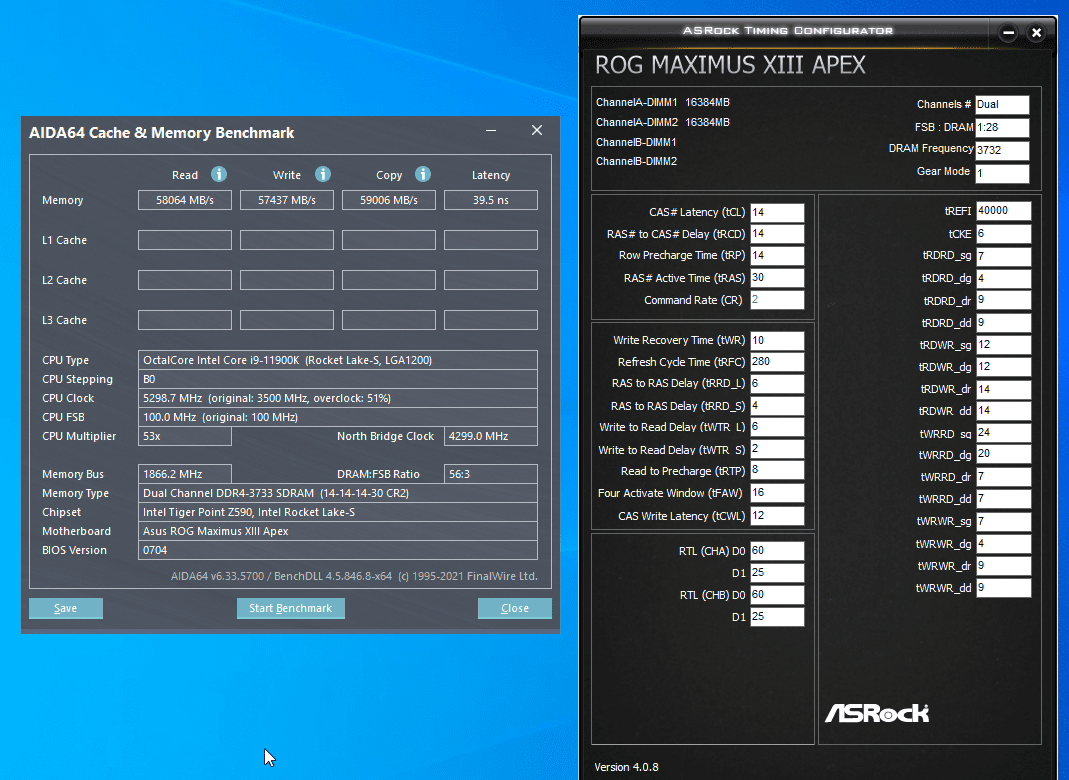Click the tCKE field
Viewport: 1069px width, 780px height.
[1004, 234]
